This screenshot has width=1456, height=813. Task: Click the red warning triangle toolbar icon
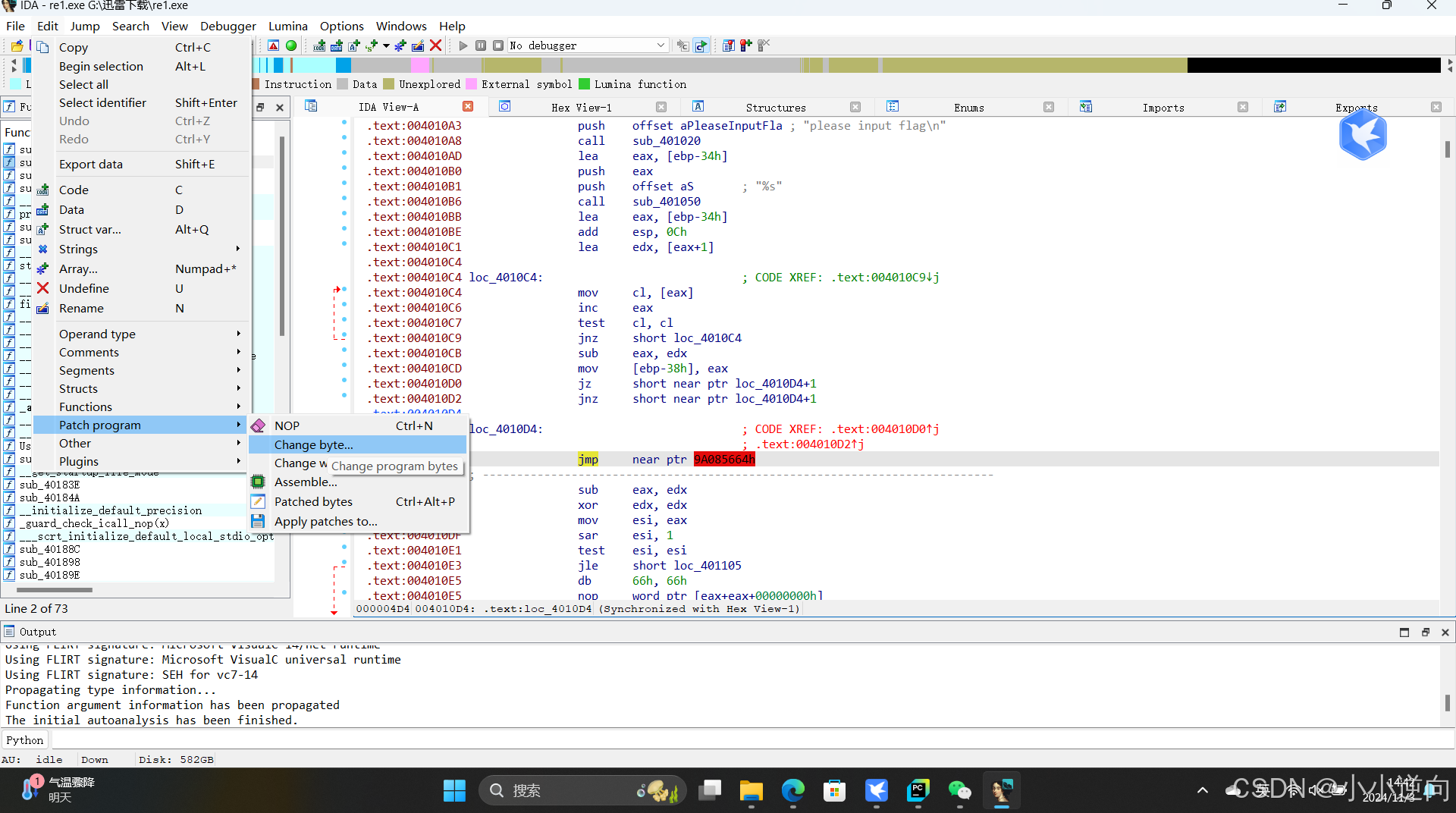pos(273,46)
